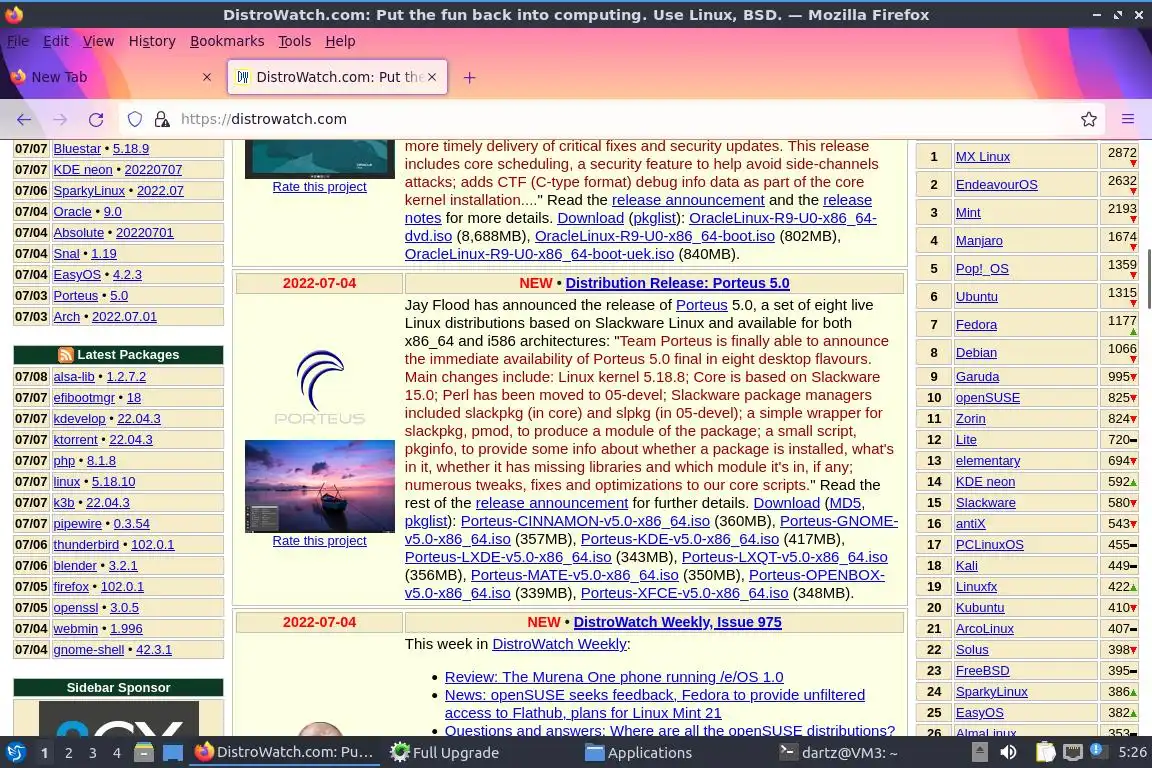Screen dimensions: 1152x768
Task: Open the Bookmarks menu
Action: pyautogui.click(x=227, y=41)
